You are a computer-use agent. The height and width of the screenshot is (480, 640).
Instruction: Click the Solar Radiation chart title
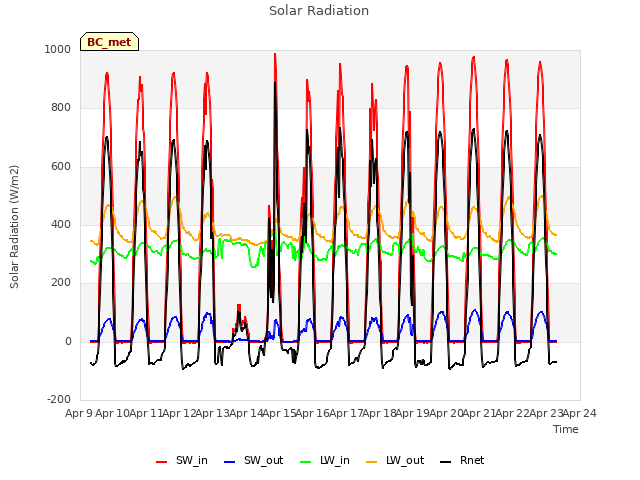tap(319, 11)
